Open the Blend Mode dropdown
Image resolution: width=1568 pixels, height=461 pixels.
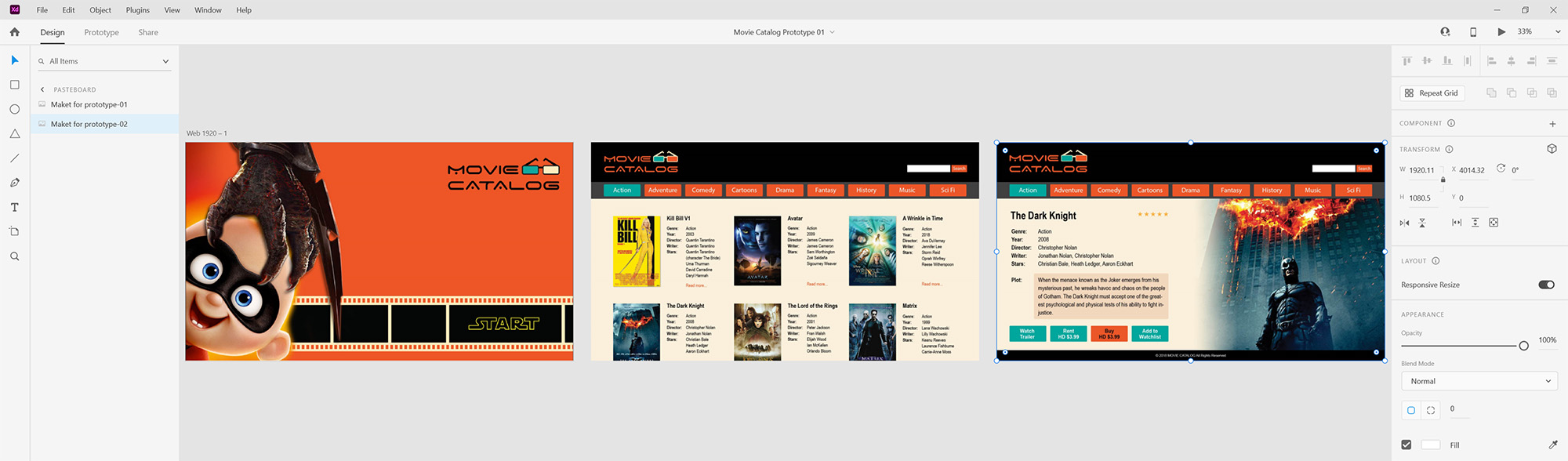(1479, 381)
